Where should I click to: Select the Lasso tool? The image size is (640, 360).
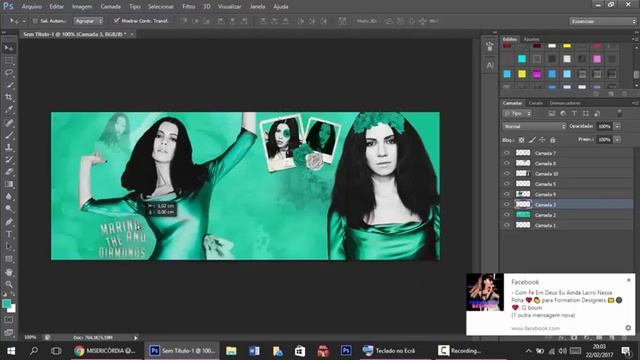click(9, 73)
